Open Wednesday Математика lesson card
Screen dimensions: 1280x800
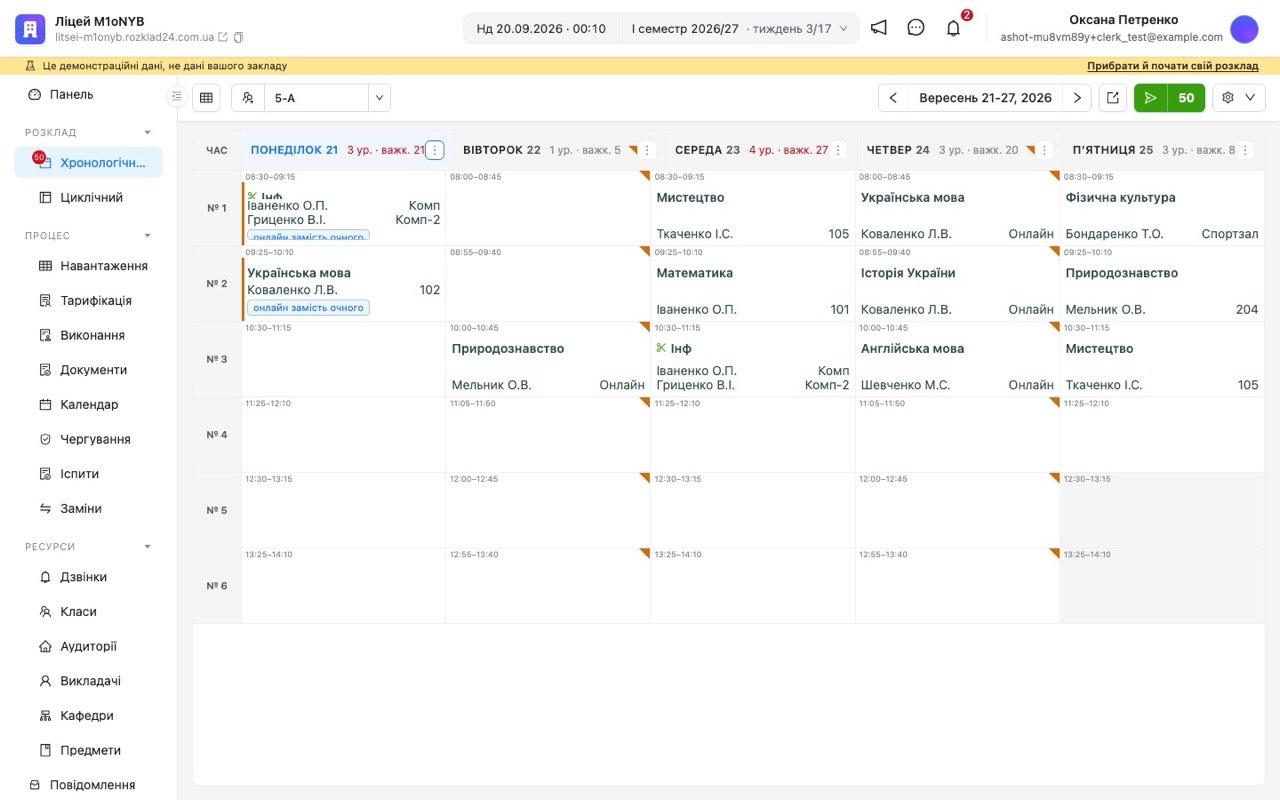pyautogui.click(x=753, y=283)
